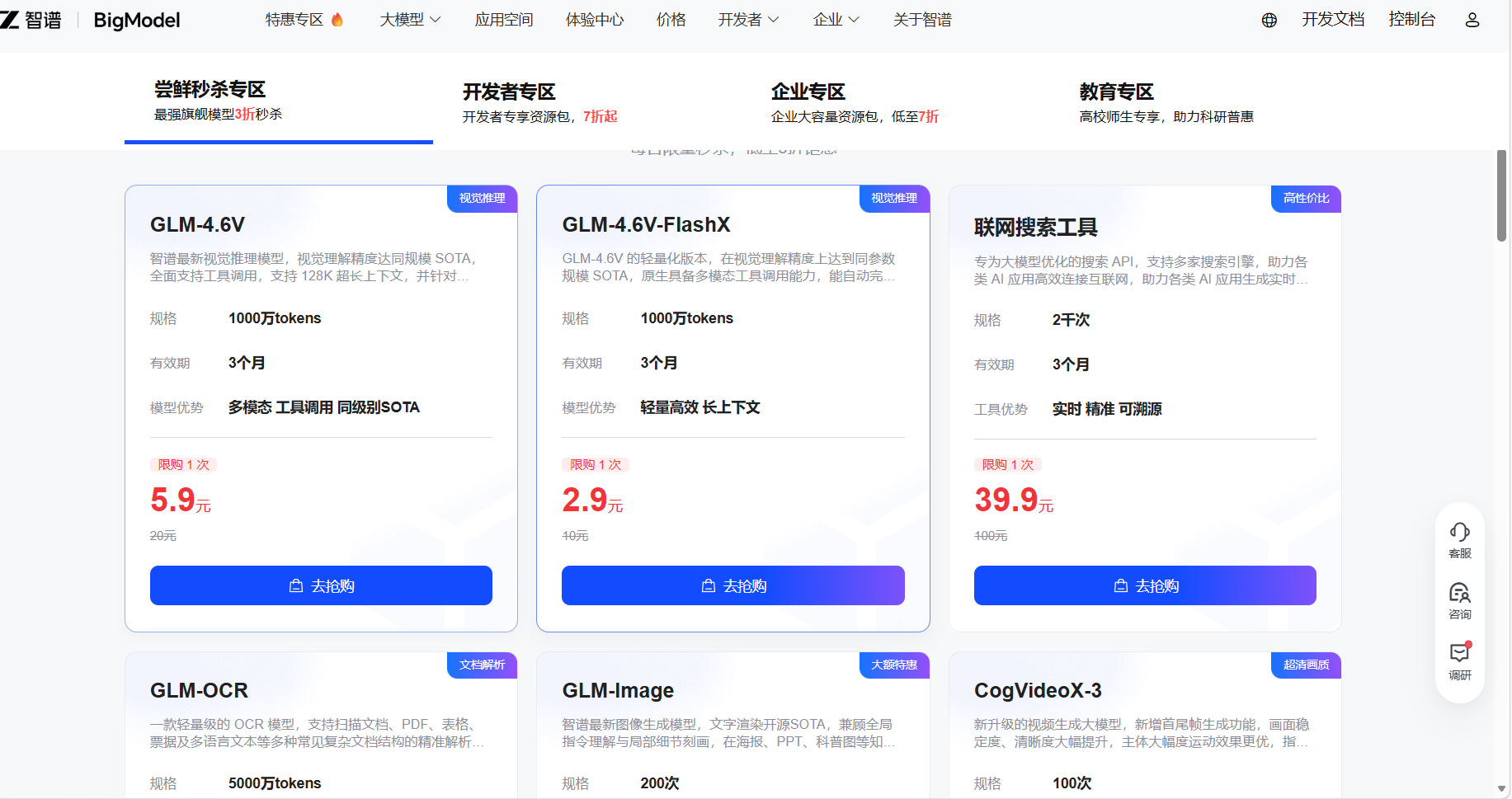Click the GLM-4.6V-FlashX card title
1512x799 pixels.
(646, 224)
